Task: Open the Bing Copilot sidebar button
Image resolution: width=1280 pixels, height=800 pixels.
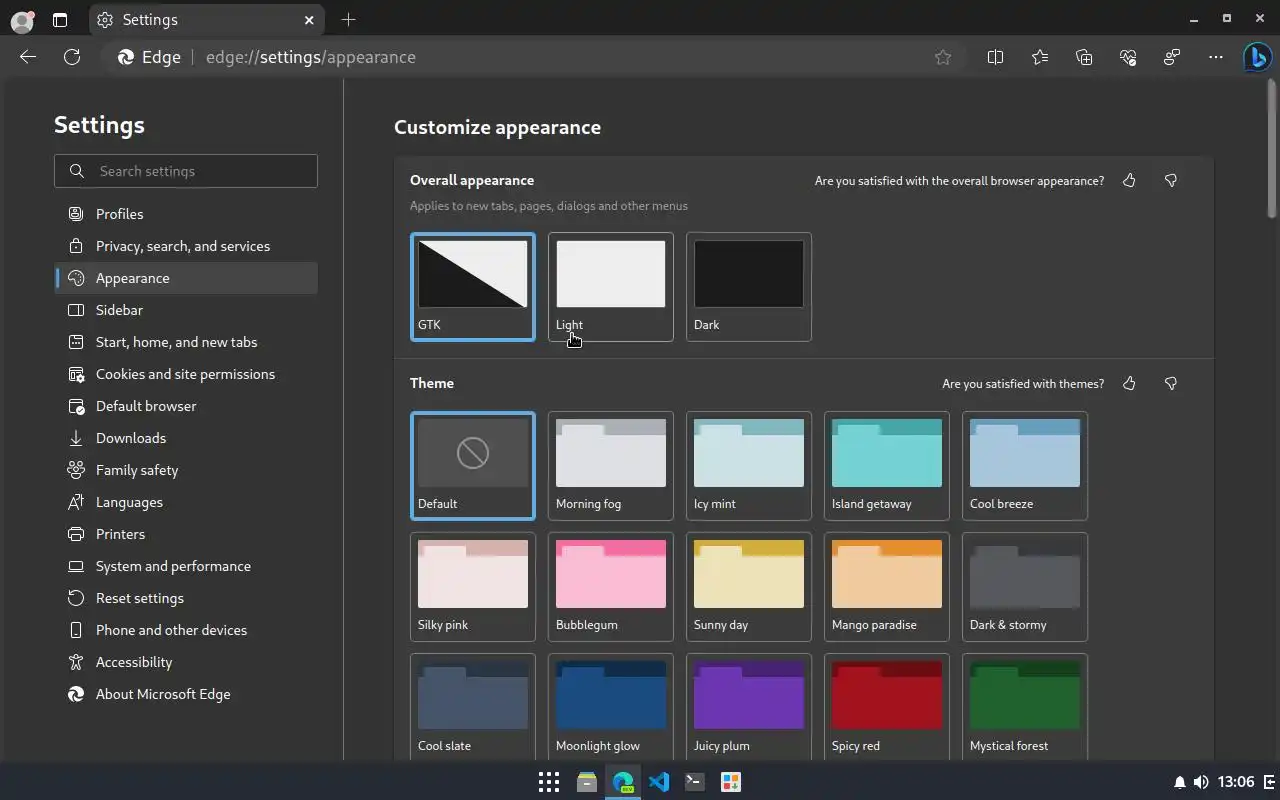Action: [1257, 57]
